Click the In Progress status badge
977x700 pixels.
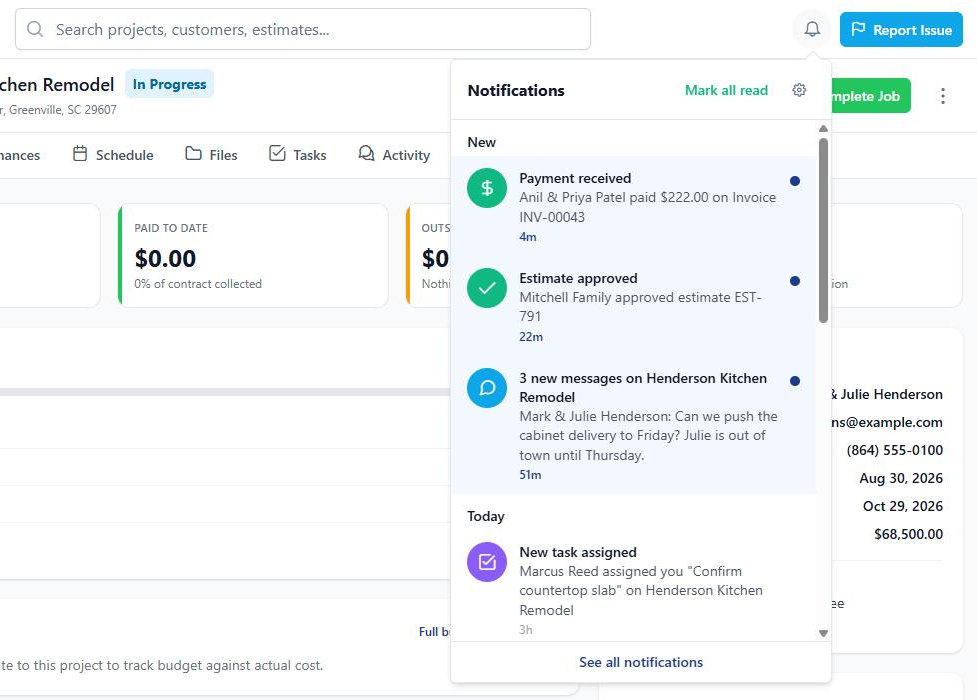[169, 84]
